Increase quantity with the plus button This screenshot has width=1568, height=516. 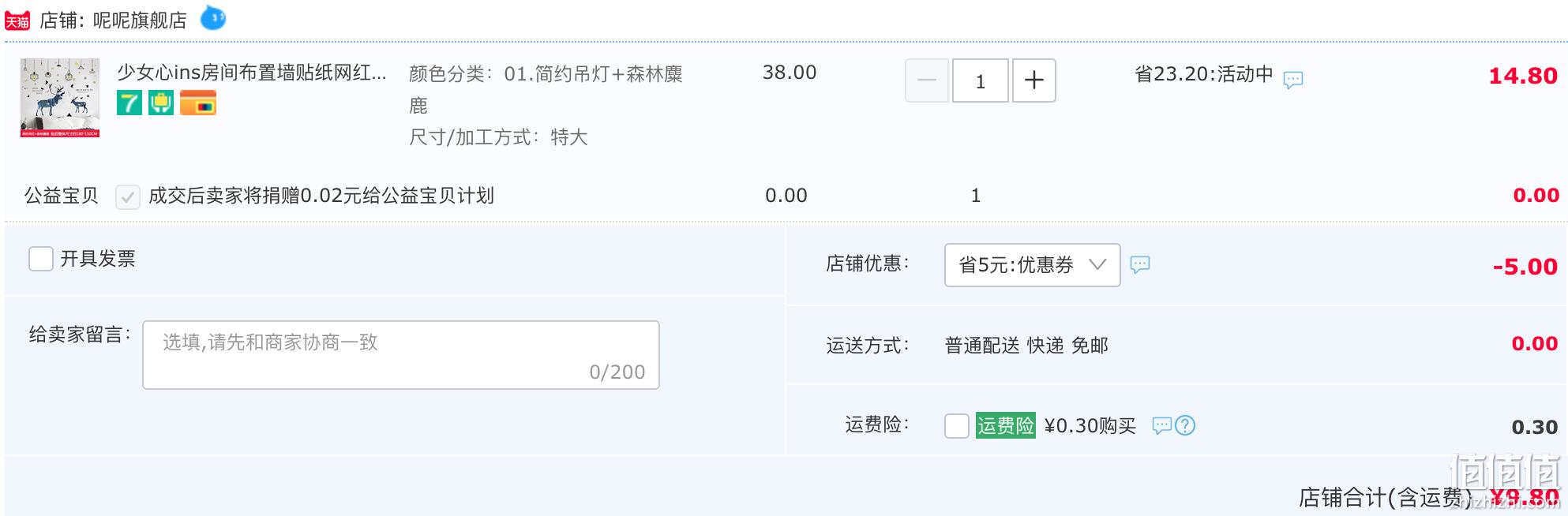tap(1033, 80)
